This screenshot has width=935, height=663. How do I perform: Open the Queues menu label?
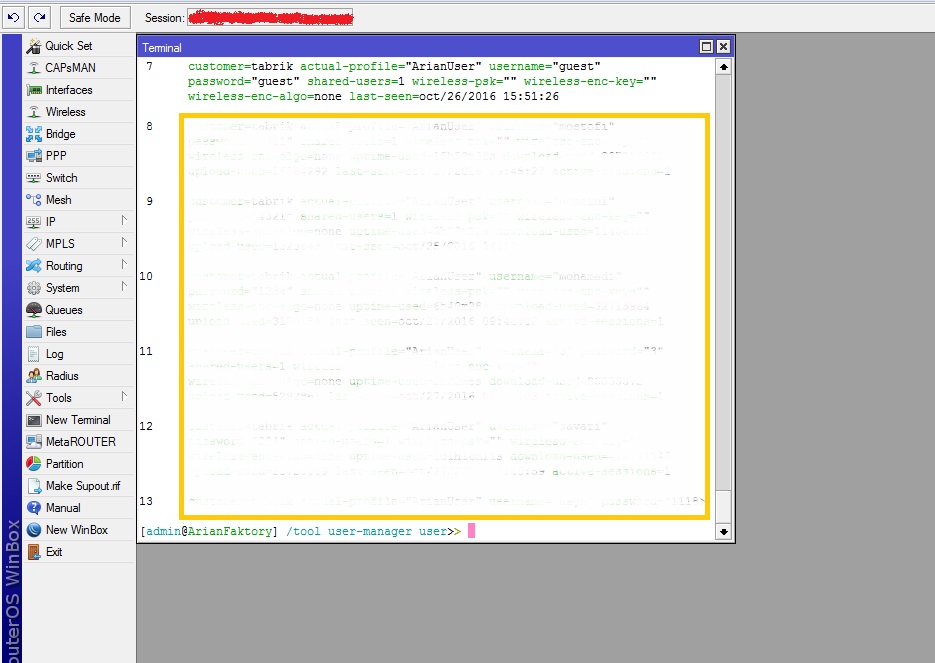pyautogui.click(x=64, y=310)
